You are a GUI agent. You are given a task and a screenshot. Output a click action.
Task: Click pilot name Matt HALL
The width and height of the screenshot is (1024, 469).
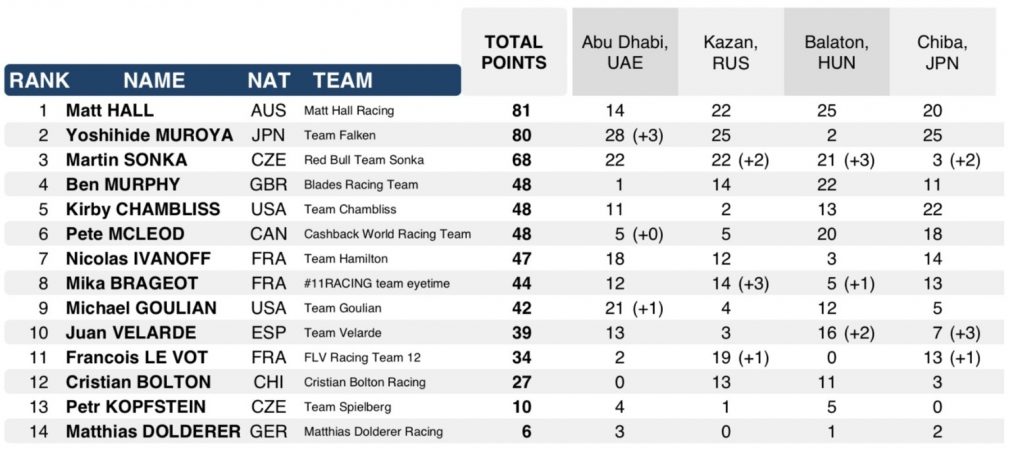pos(110,111)
